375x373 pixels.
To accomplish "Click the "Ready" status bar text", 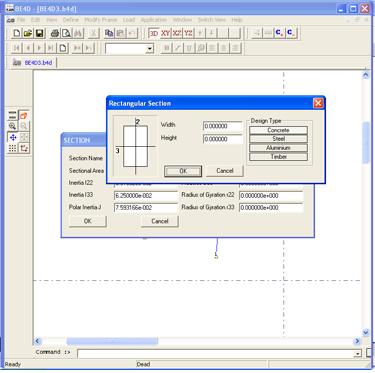I will pyautogui.click(x=13, y=364).
